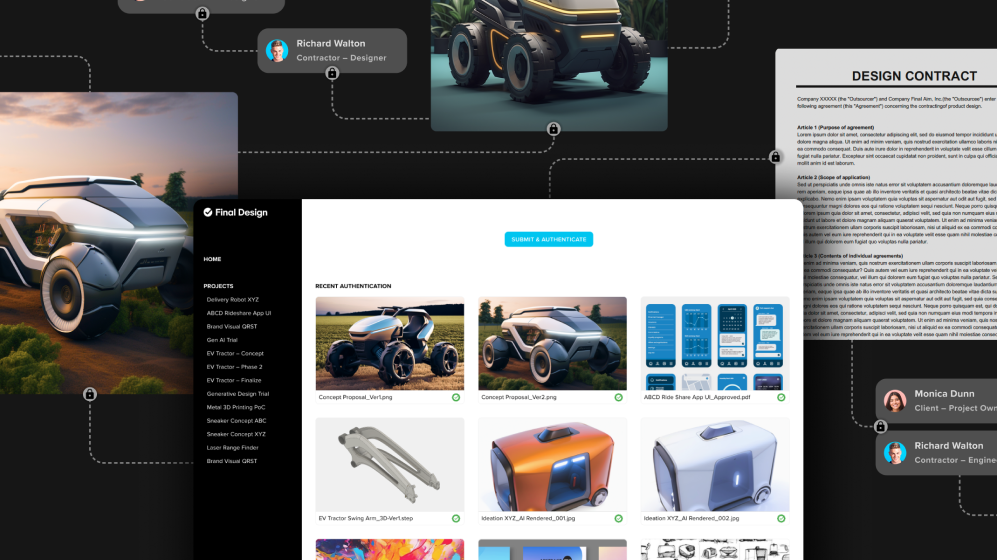Click lock icon below the dark tractor image
The image size is (997, 560).
(x=554, y=129)
